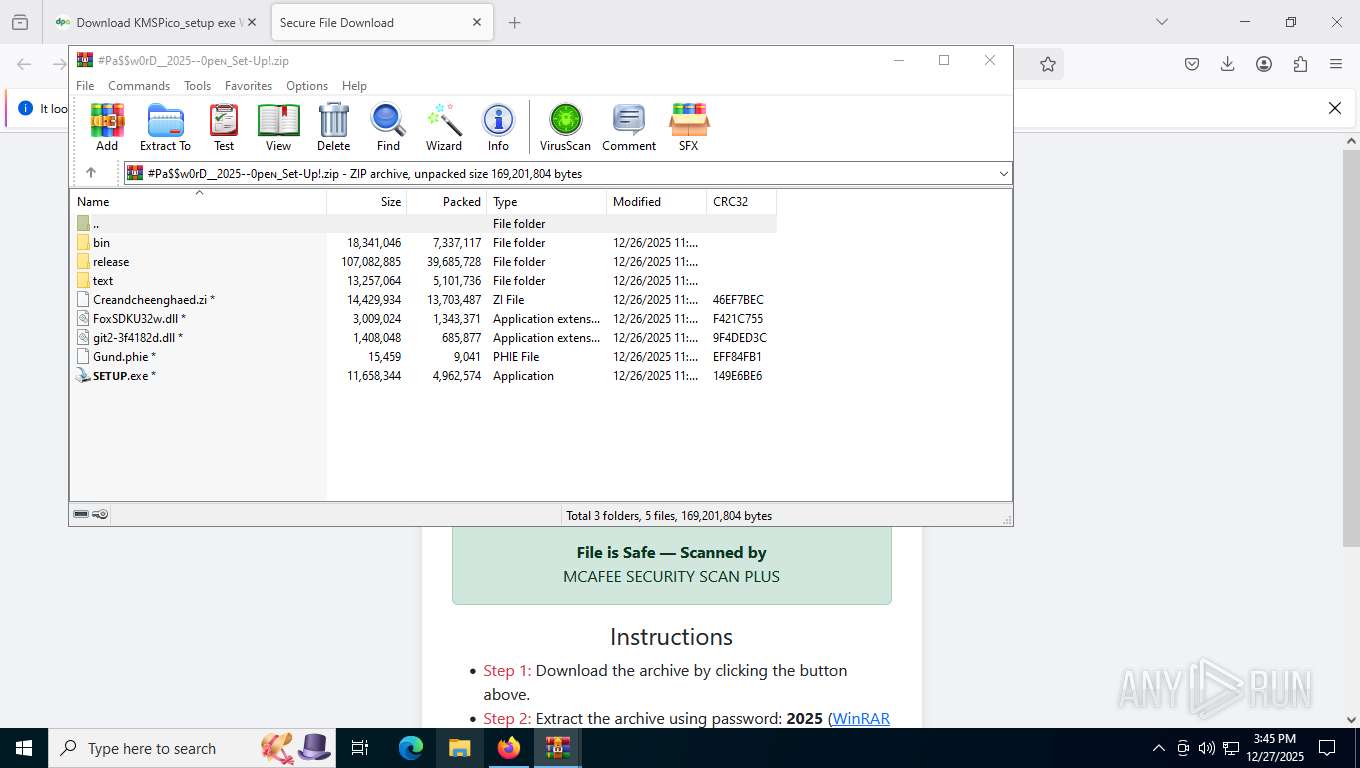Image resolution: width=1360 pixels, height=768 pixels.
Task: Open the notification center icon
Action: coord(1327,748)
